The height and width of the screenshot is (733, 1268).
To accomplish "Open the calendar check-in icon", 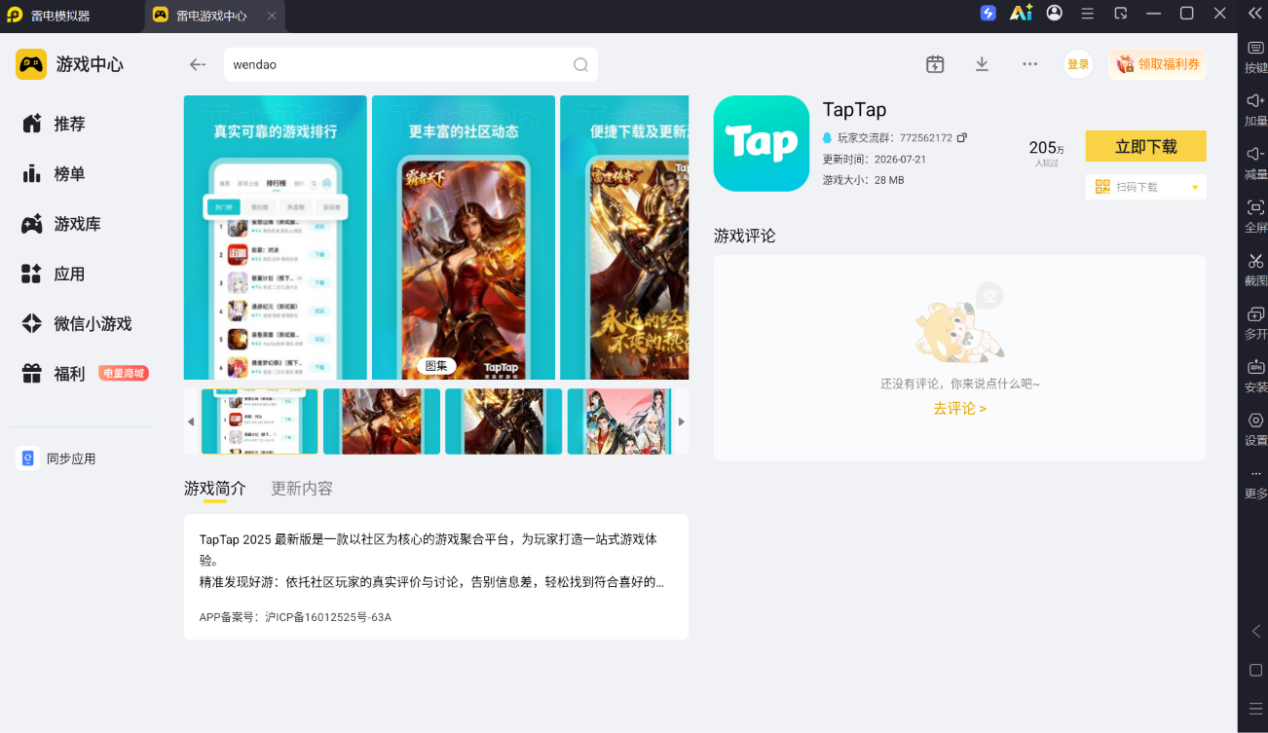I will (935, 64).
